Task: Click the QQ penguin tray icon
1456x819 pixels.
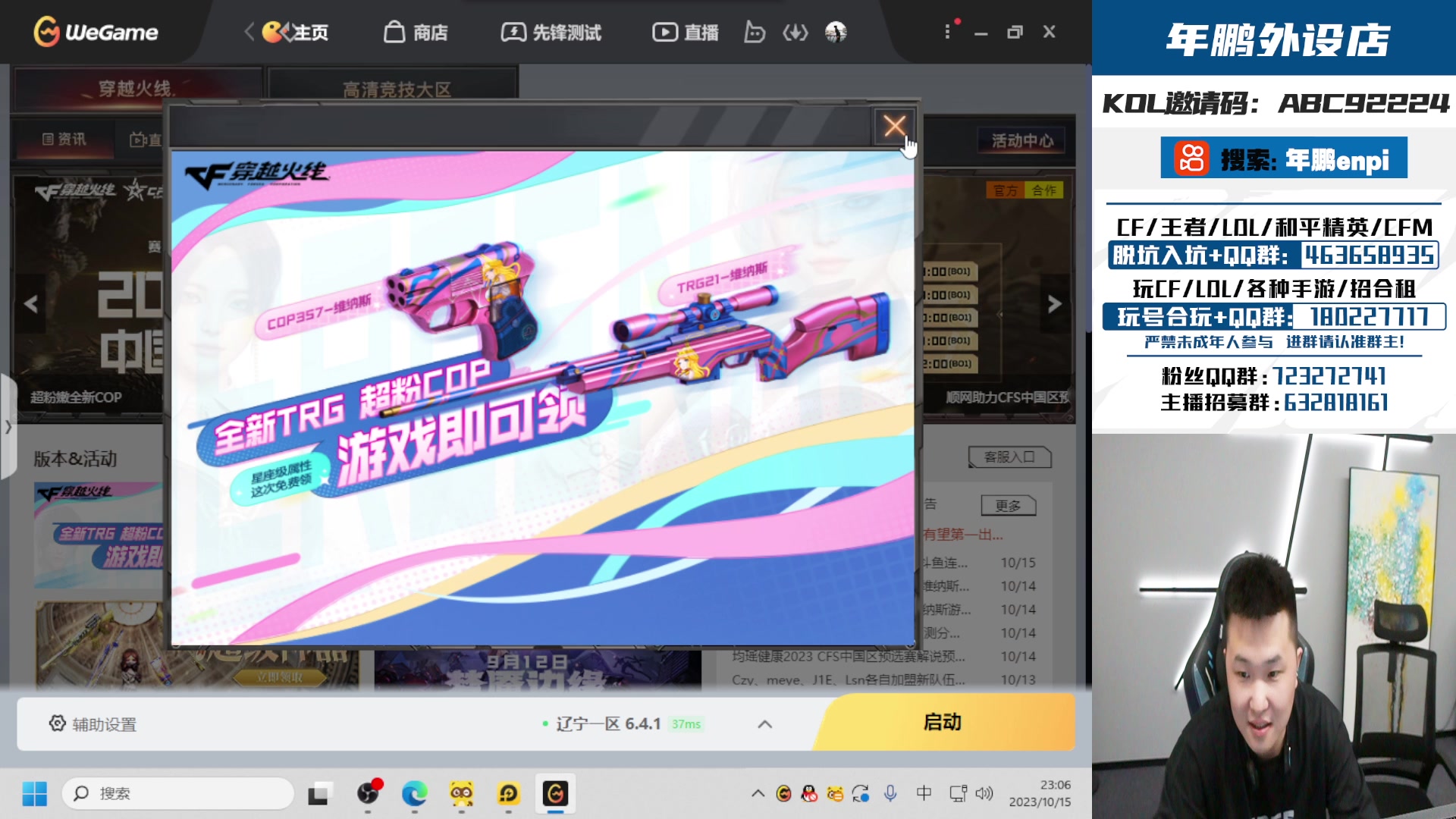Action: pyautogui.click(x=809, y=793)
